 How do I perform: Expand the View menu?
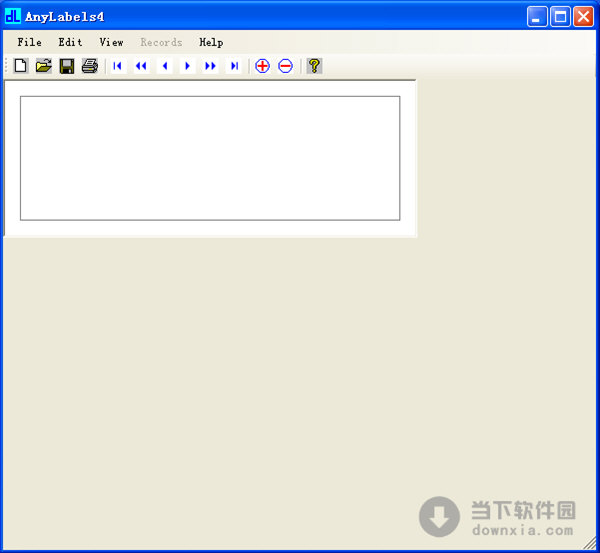[x=111, y=42]
